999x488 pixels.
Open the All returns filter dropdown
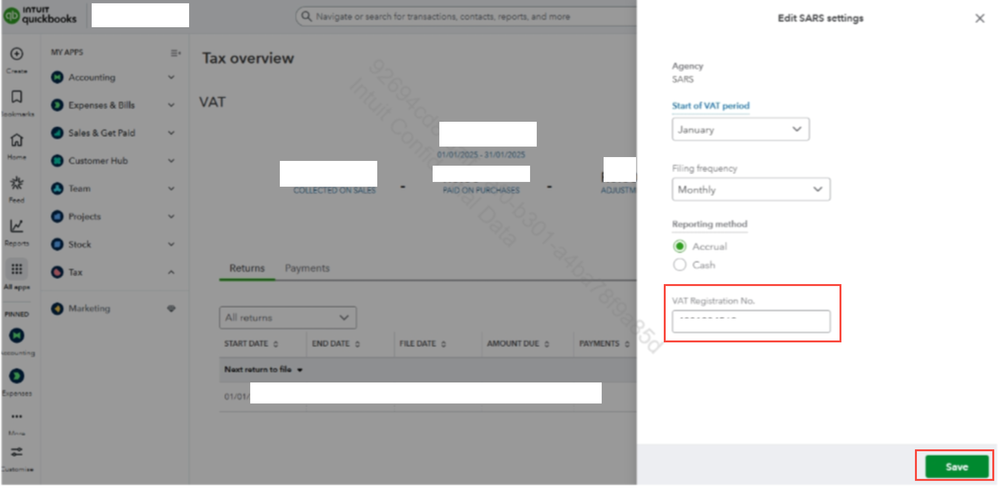[x=288, y=317]
